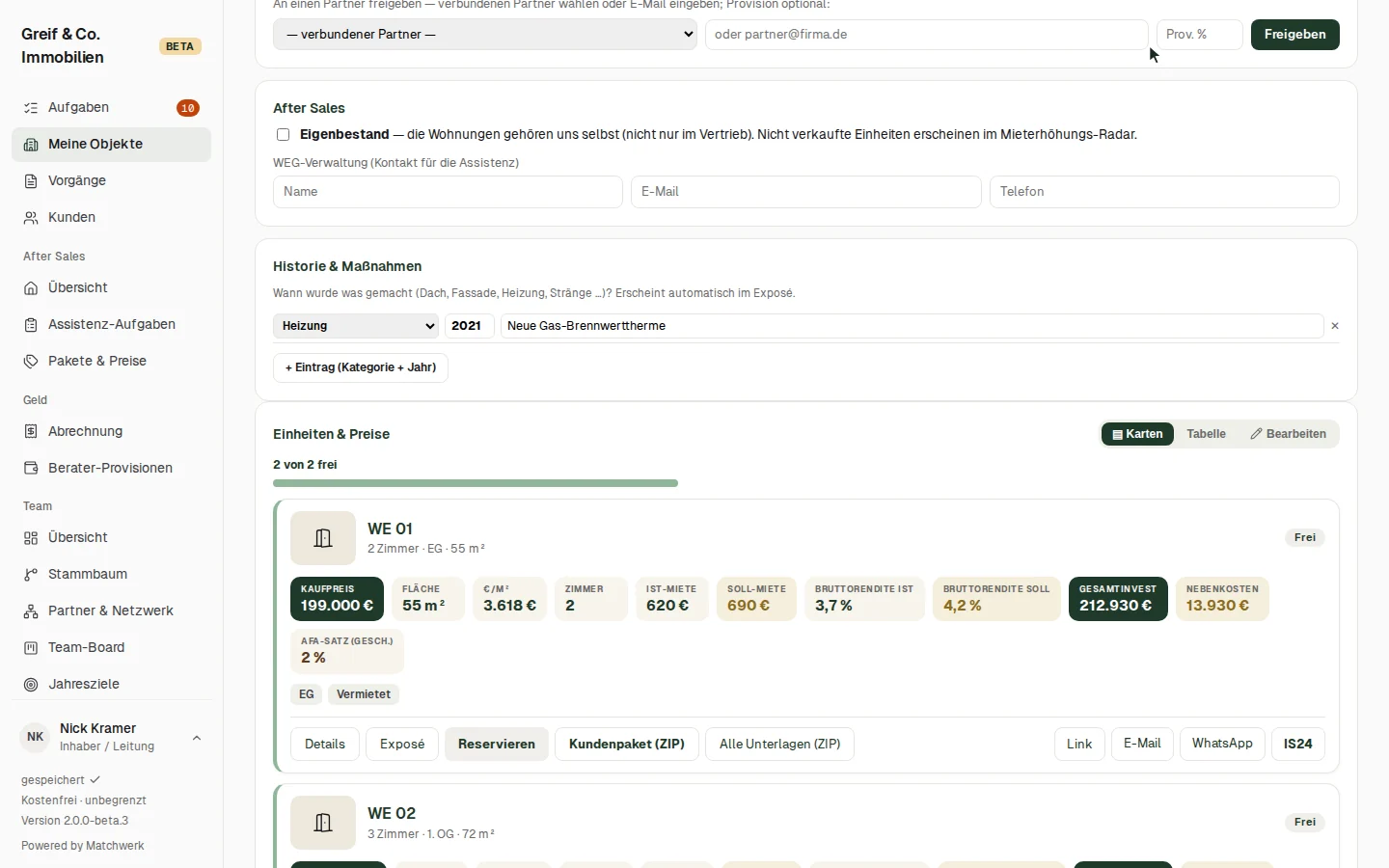Click the Jahresziele target icon

click(31, 685)
